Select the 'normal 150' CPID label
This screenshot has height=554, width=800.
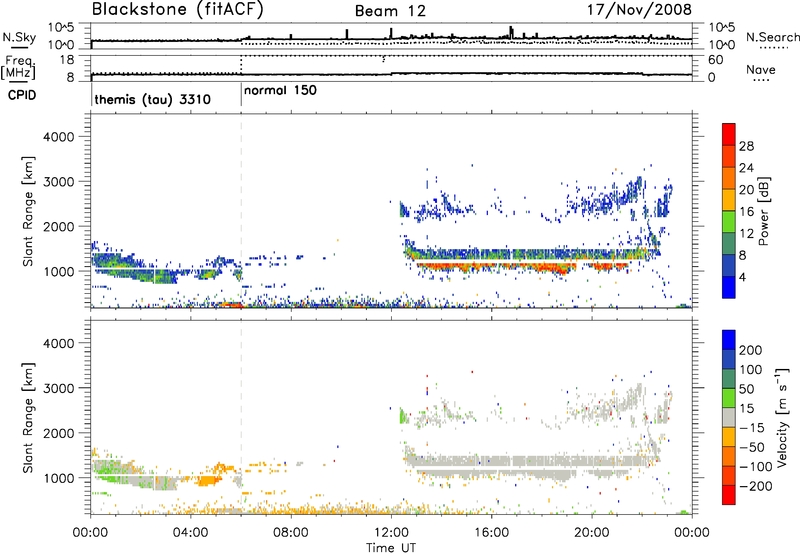280,90
